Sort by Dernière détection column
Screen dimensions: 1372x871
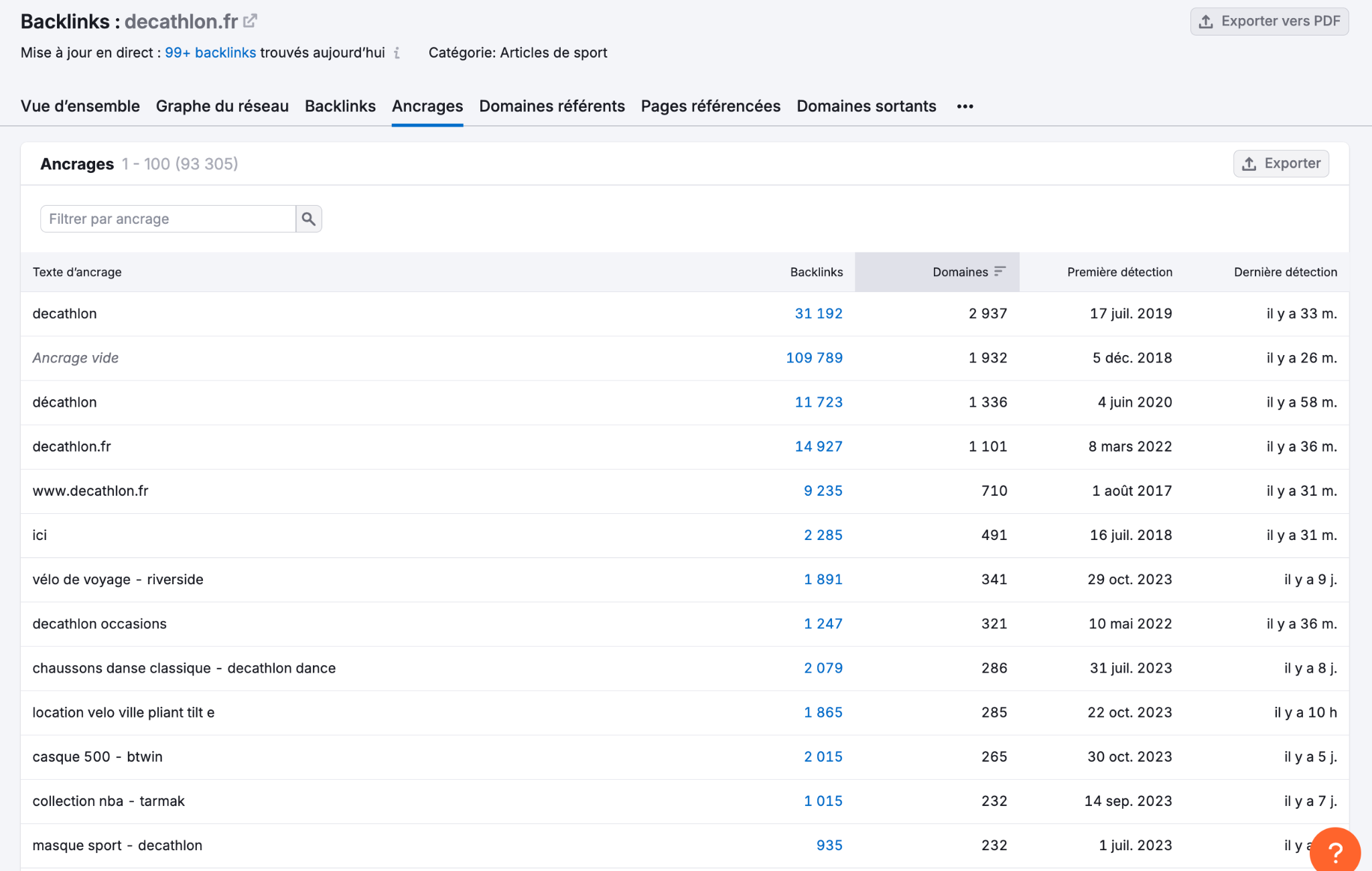click(1286, 272)
